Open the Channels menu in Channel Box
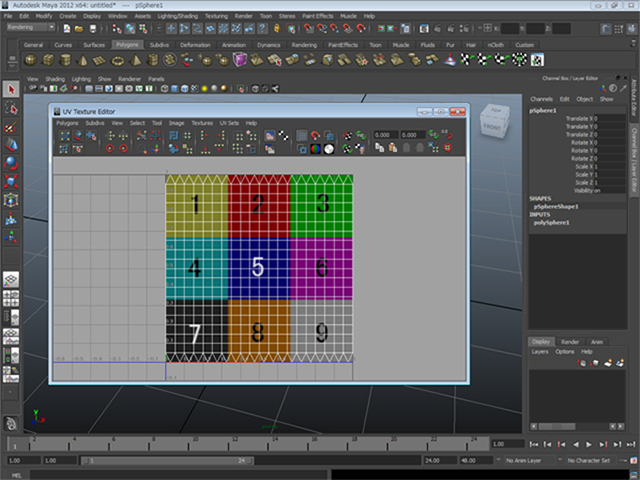The image size is (640, 480). 541,99
